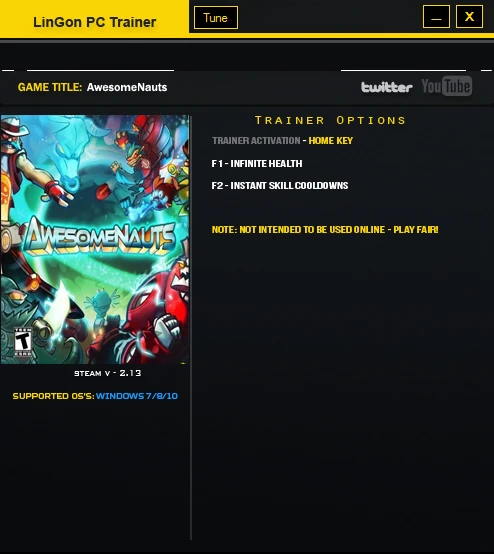Click the Tune button
Screen dimensions: 494x554
tap(216, 17)
